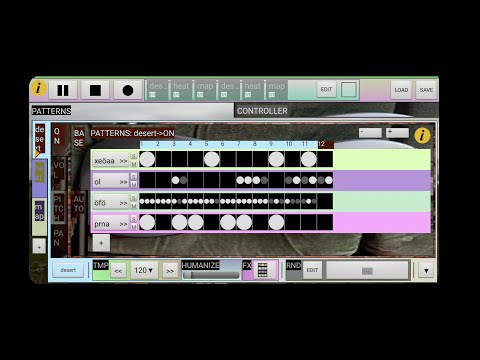Add a new pattern with the plus below map

(39, 247)
